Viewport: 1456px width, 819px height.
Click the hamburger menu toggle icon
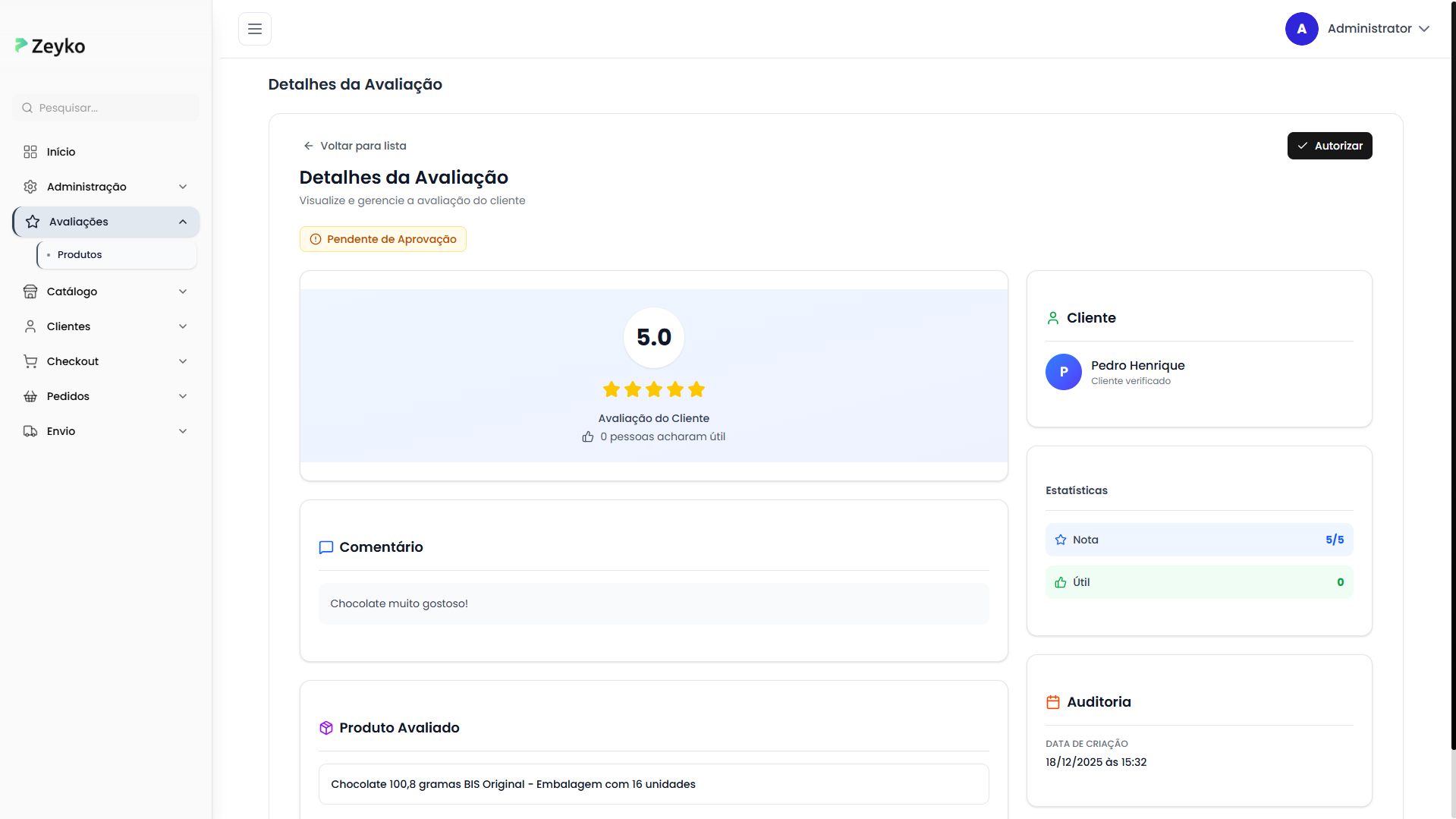tap(254, 29)
